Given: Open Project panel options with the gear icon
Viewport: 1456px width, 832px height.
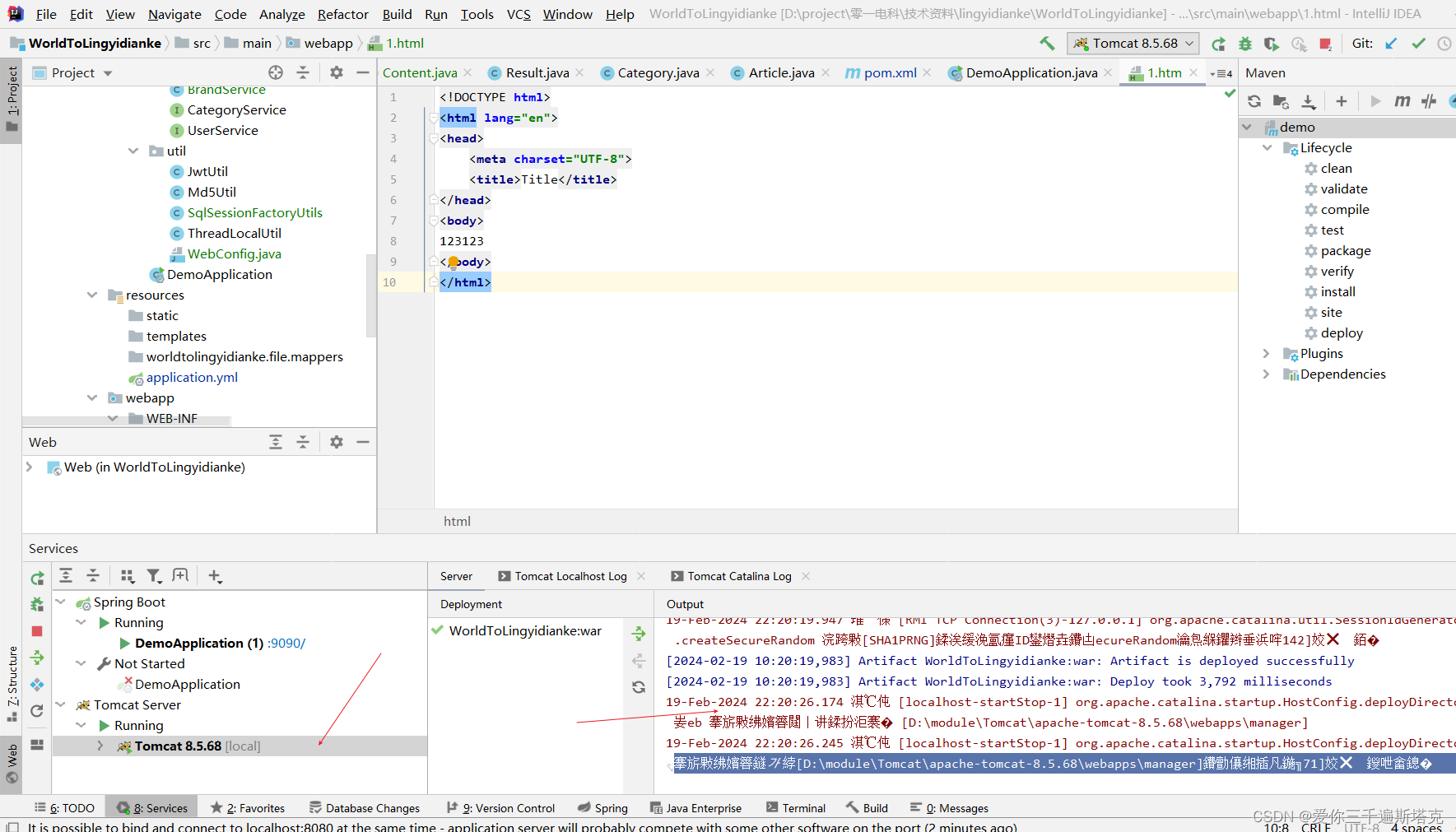Looking at the screenshot, I should (x=336, y=72).
